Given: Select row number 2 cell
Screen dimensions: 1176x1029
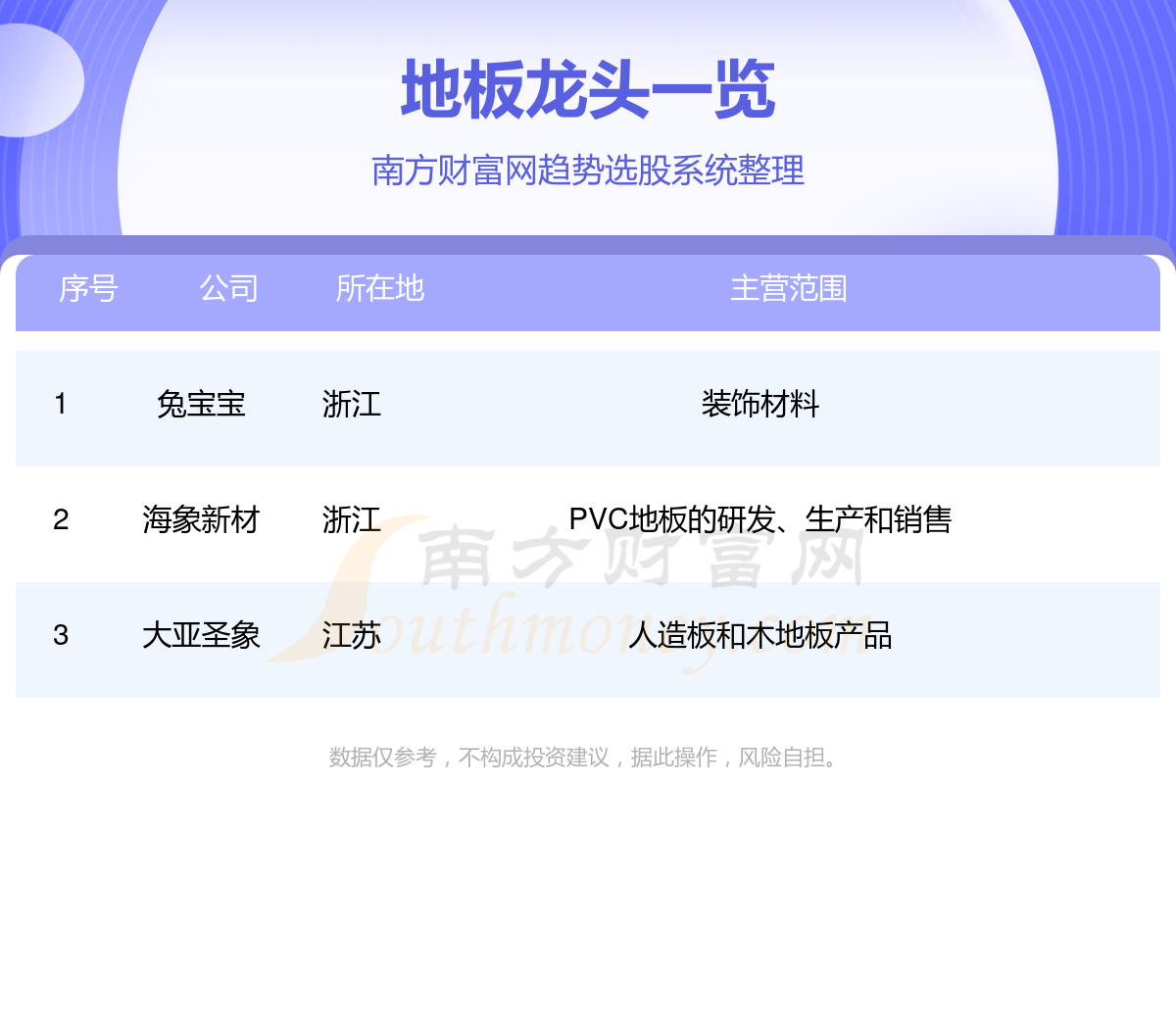Looking at the screenshot, I should 61,519.
